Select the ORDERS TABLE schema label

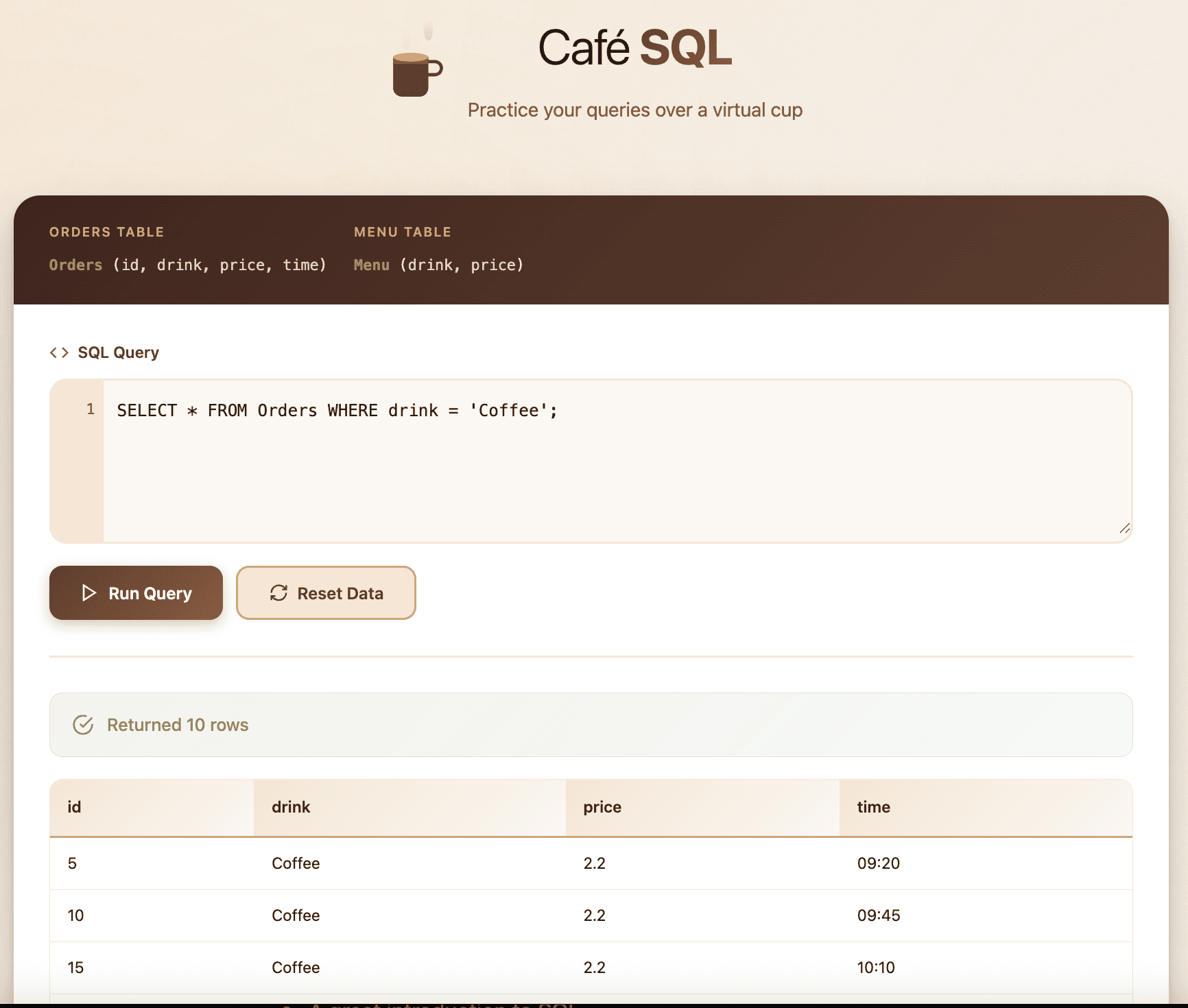coord(106,232)
